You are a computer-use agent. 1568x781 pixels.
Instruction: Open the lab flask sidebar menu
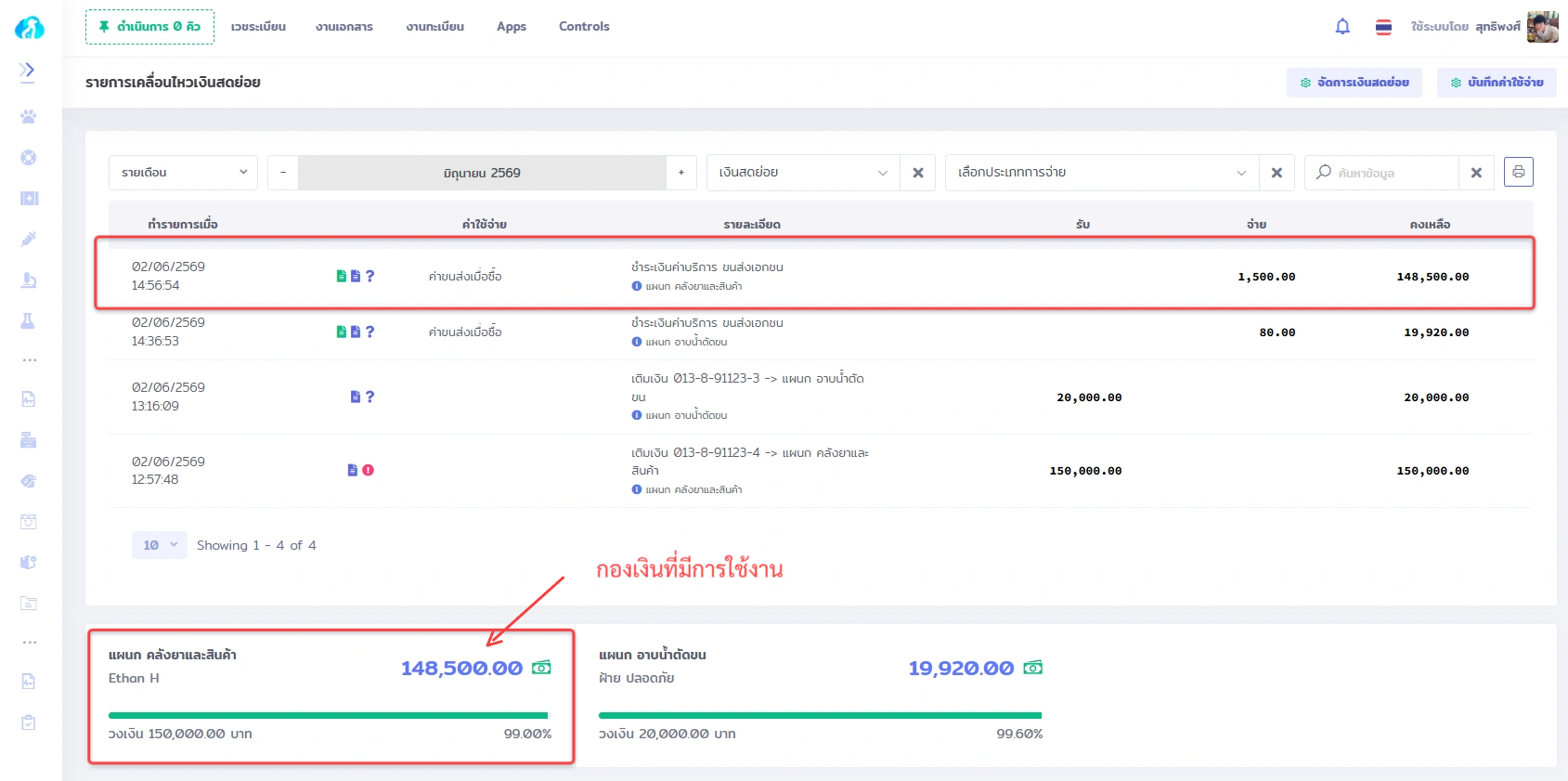[x=29, y=320]
